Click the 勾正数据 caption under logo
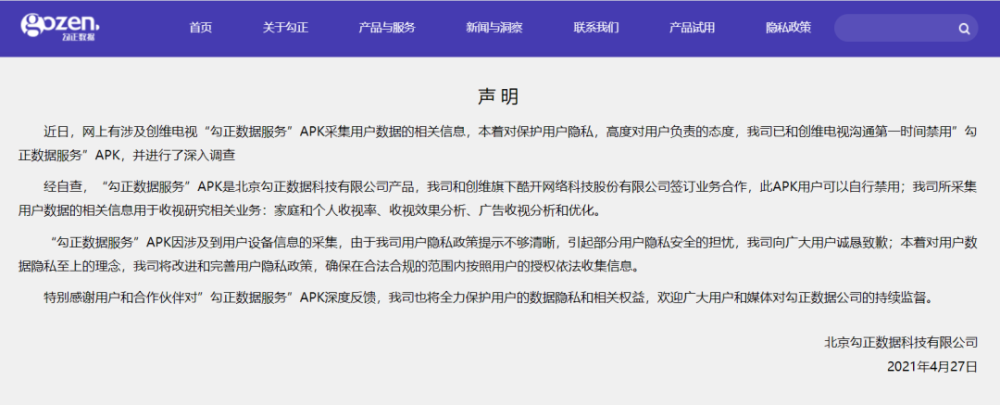1000x405 pixels. click(x=78, y=38)
